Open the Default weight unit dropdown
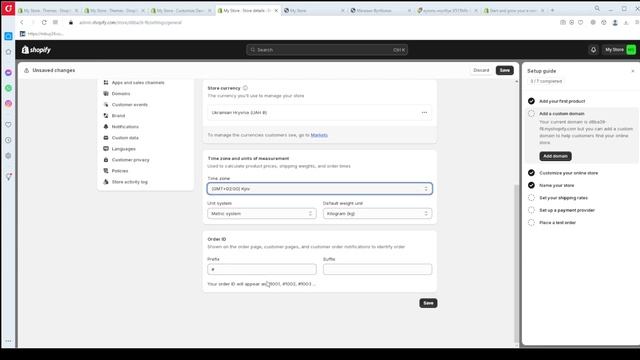 (x=377, y=213)
